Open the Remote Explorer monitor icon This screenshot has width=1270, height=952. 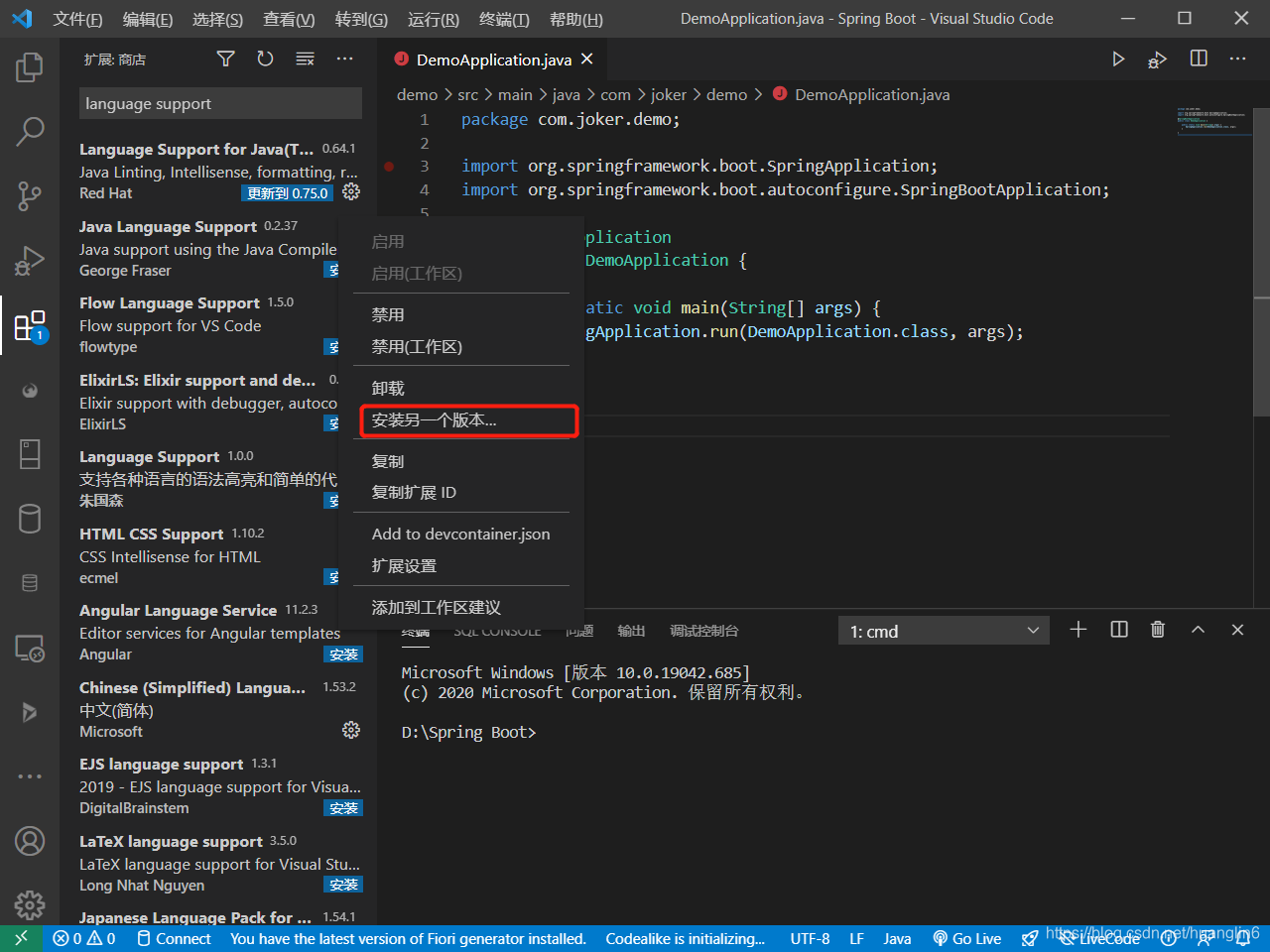coord(30,649)
